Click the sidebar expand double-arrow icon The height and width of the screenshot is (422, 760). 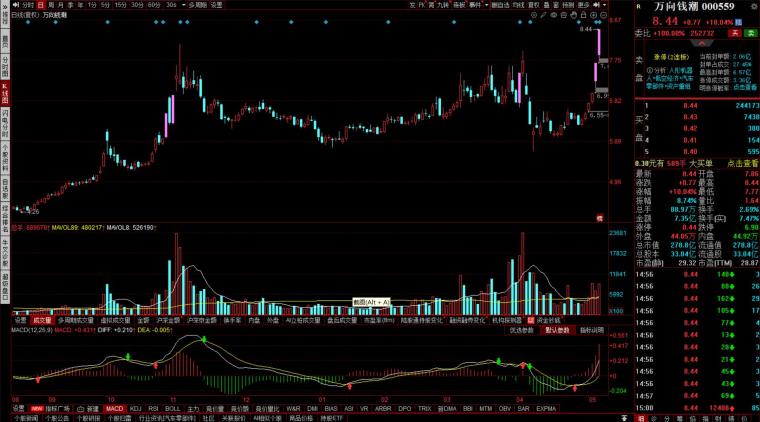(x=5, y=5)
